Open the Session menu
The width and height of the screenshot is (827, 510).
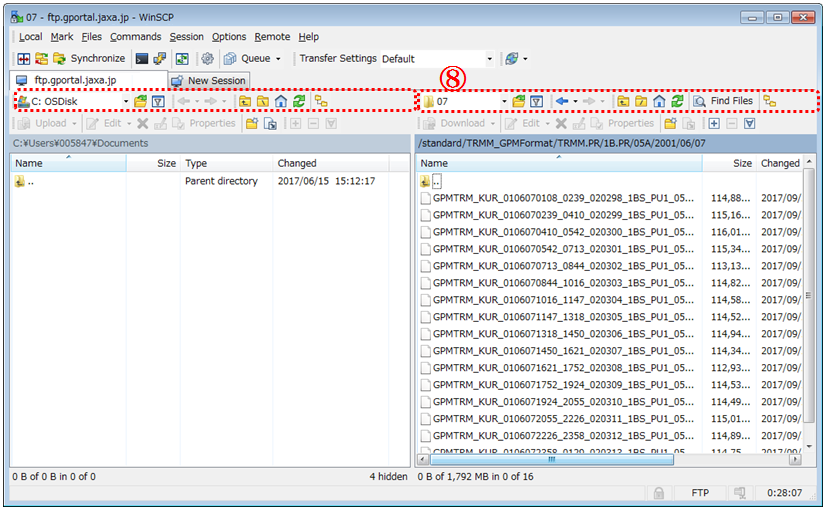pos(186,37)
